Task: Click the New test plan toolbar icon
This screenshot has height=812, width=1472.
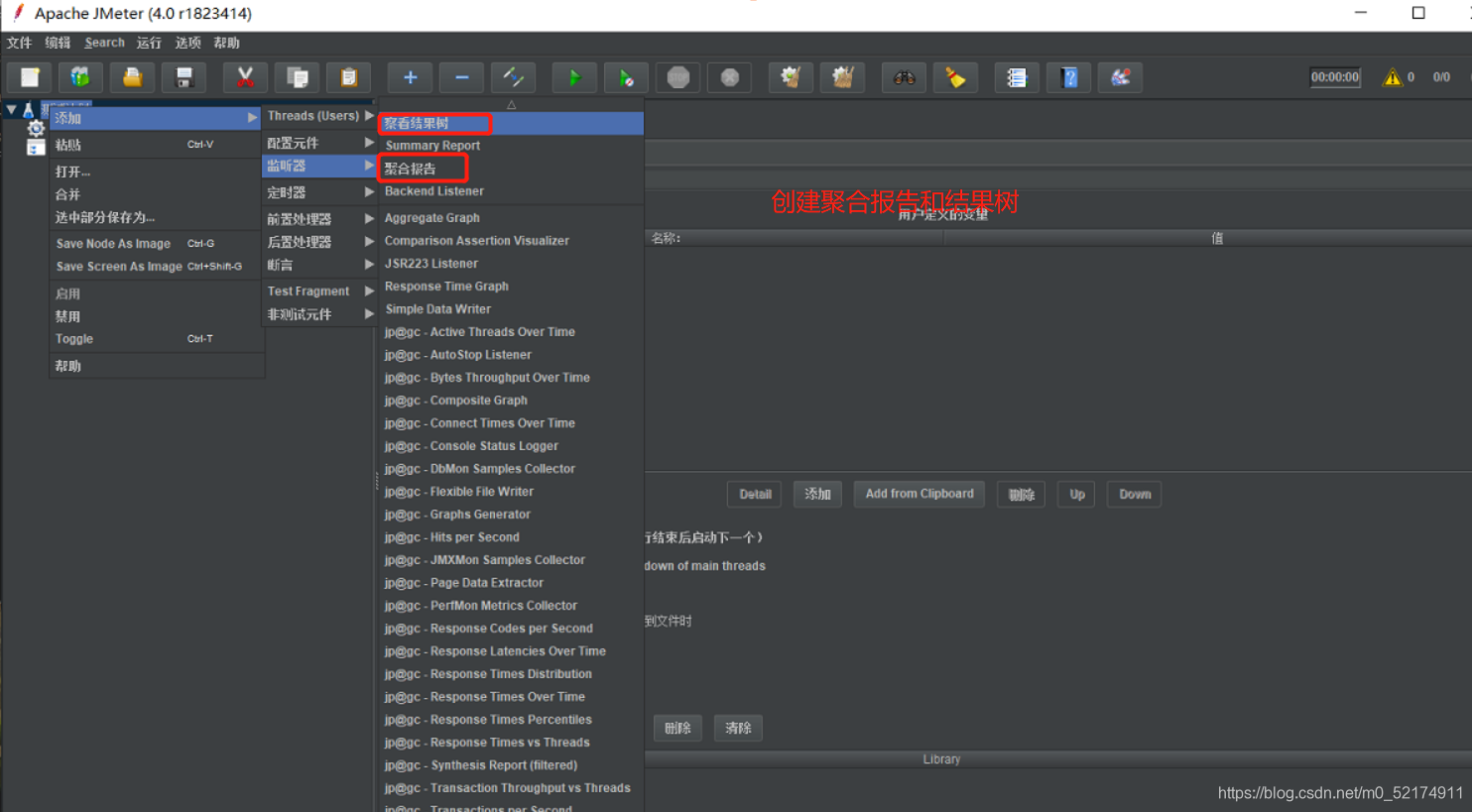Action: coord(30,77)
